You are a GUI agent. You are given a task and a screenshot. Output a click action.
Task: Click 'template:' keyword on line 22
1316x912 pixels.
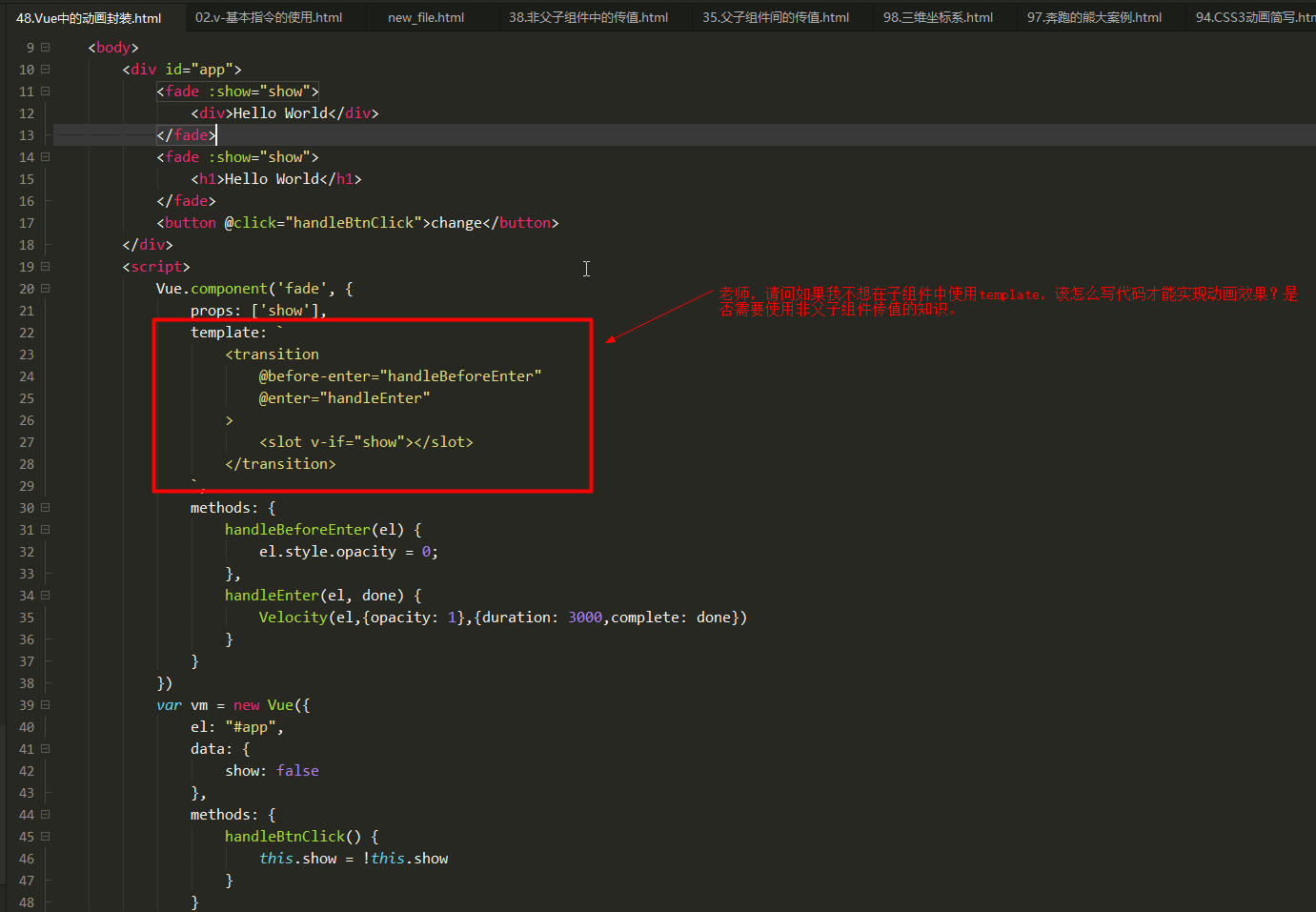[x=229, y=333]
